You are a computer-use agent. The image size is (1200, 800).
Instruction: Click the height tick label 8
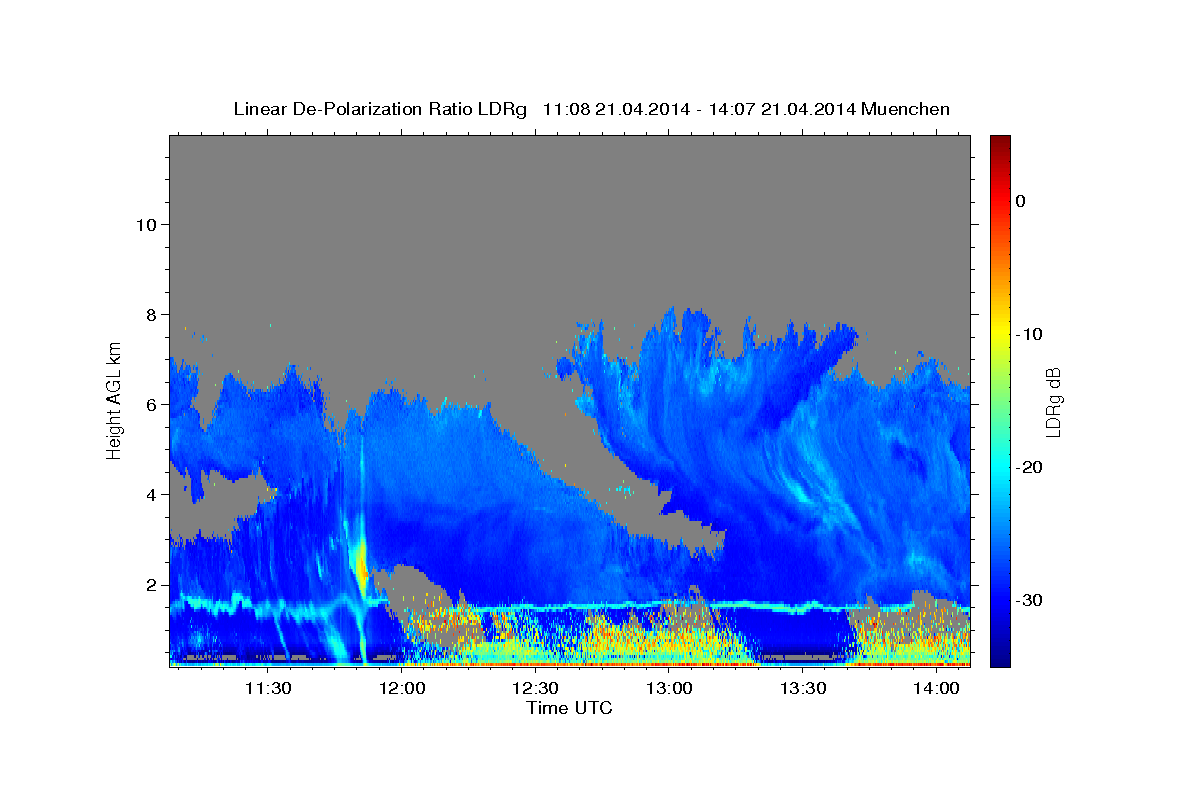[x=150, y=314]
